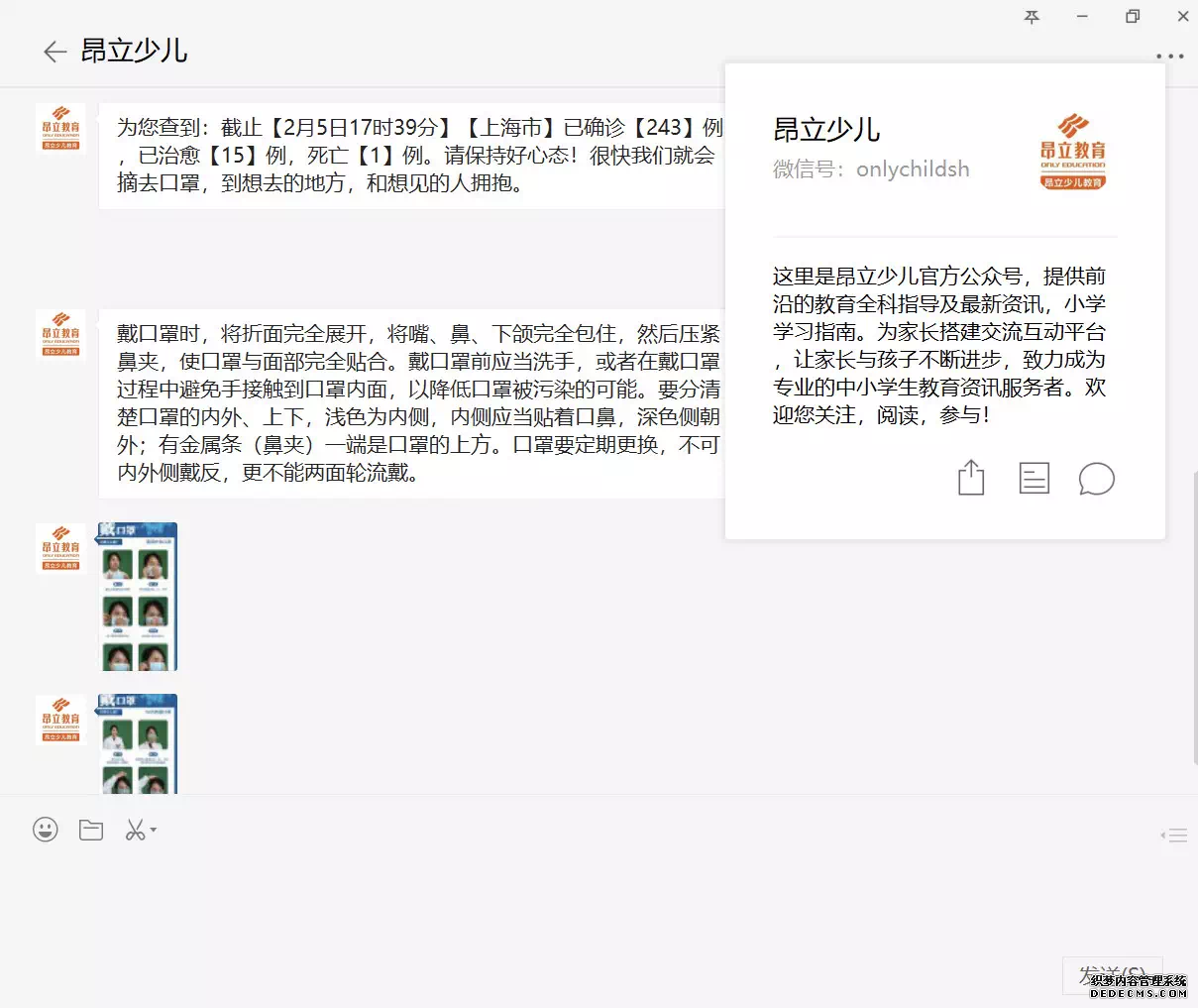
Task: Open the second mask-wearing guide image
Action: point(138,743)
